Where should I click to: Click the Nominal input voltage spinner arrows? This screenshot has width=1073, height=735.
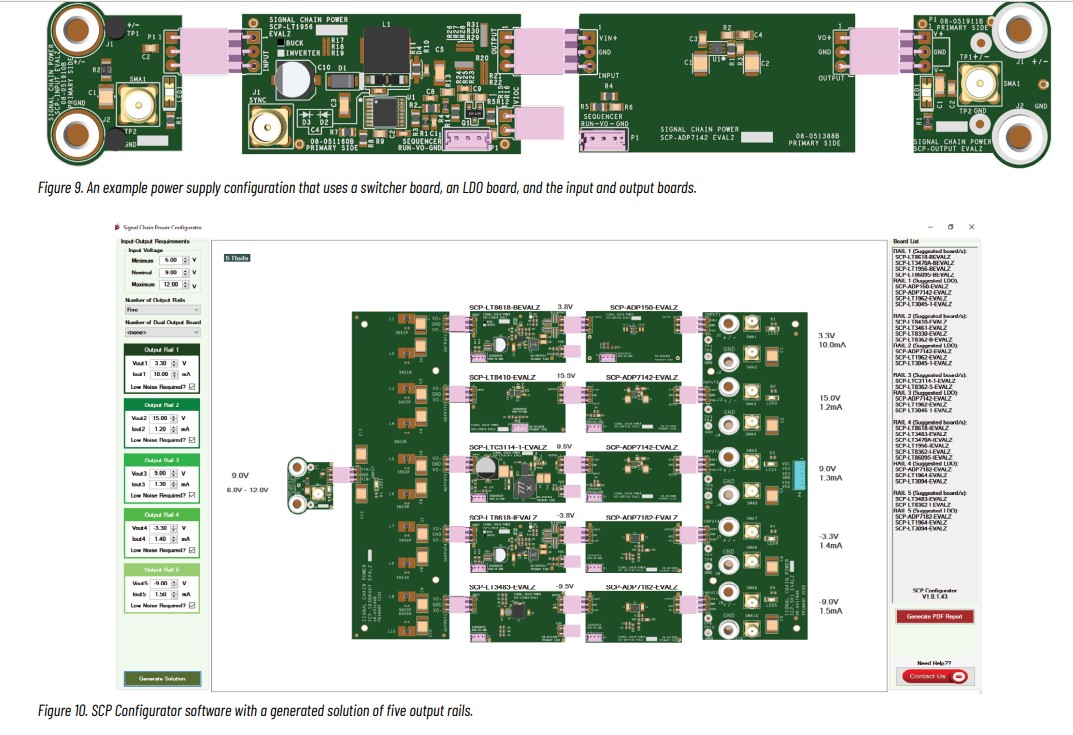tap(185, 272)
